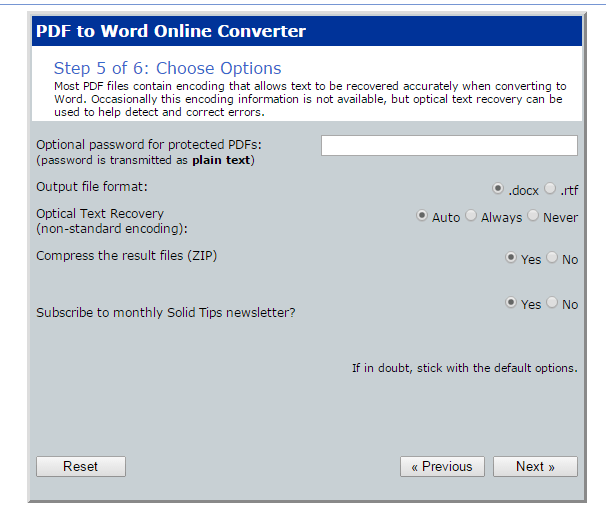
Task: Choose No for Solid Tips newsletter subscription
Action: [x=552, y=303]
